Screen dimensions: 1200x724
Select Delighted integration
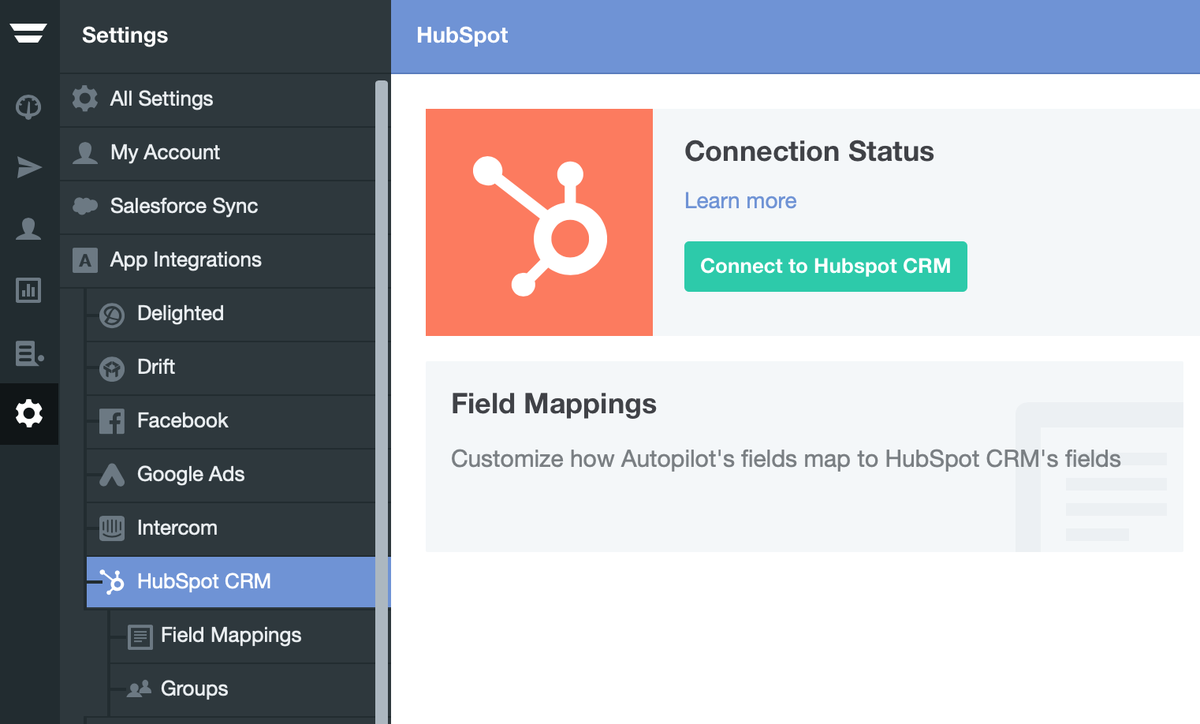pyautogui.click(x=180, y=314)
